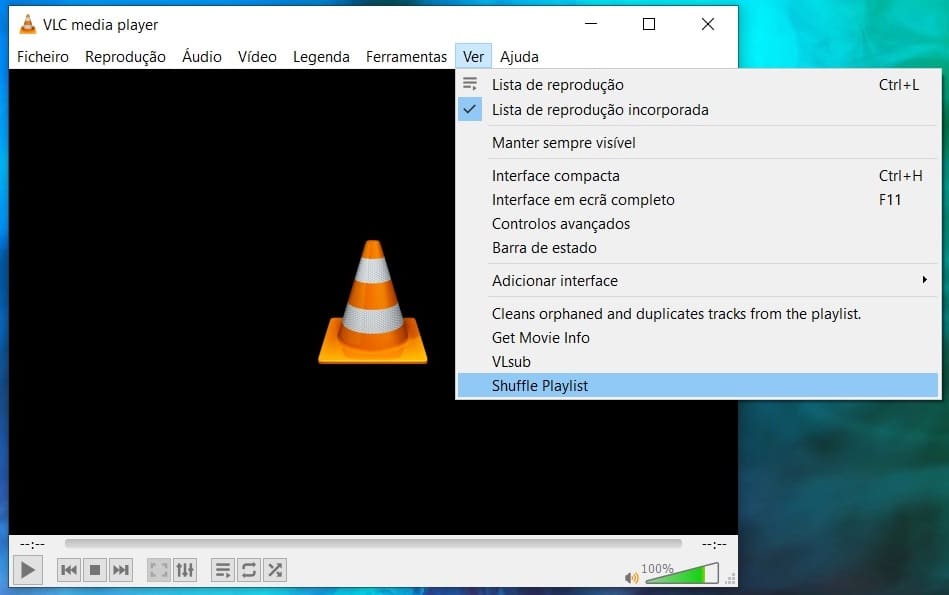949x595 pixels.
Task: Open the VLsub extension
Action: (x=698, y=362)
